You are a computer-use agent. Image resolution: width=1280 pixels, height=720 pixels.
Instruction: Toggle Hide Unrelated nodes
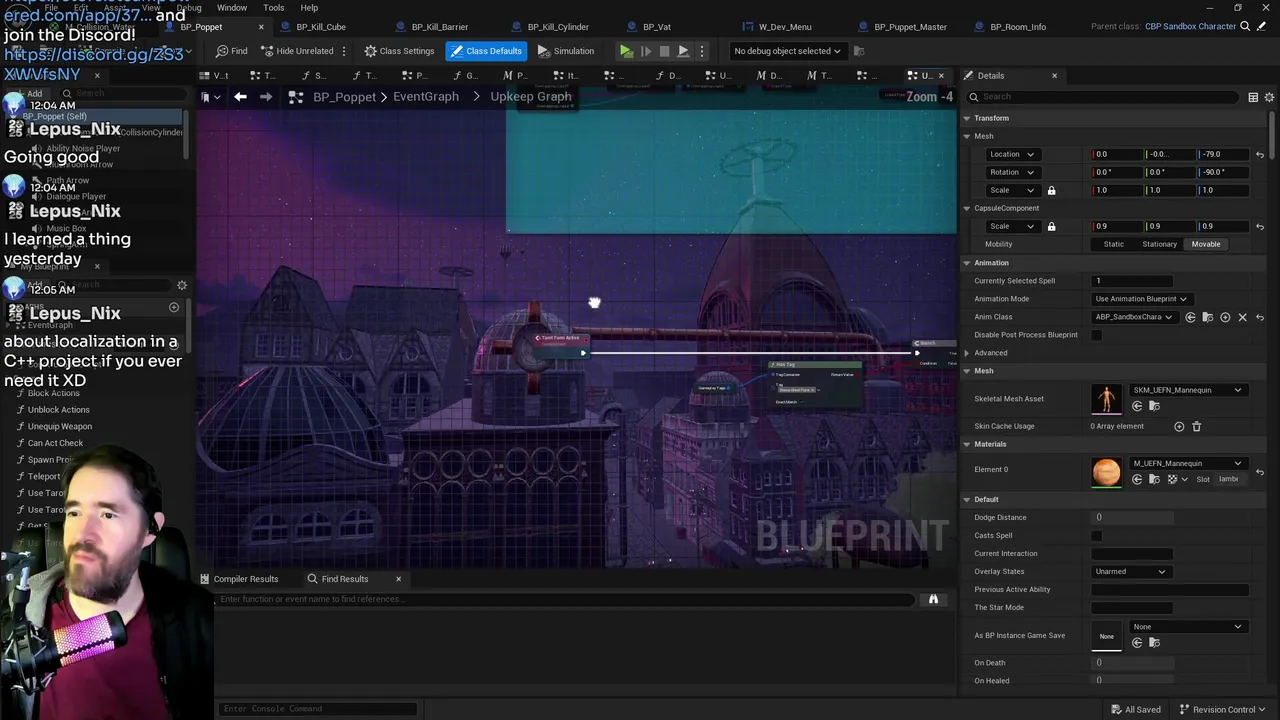coord(297,51)
